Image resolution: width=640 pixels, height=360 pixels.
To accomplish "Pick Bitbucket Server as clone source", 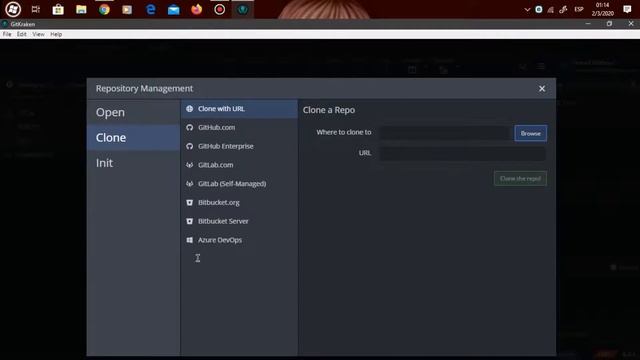I will click(x=239, y=221).
